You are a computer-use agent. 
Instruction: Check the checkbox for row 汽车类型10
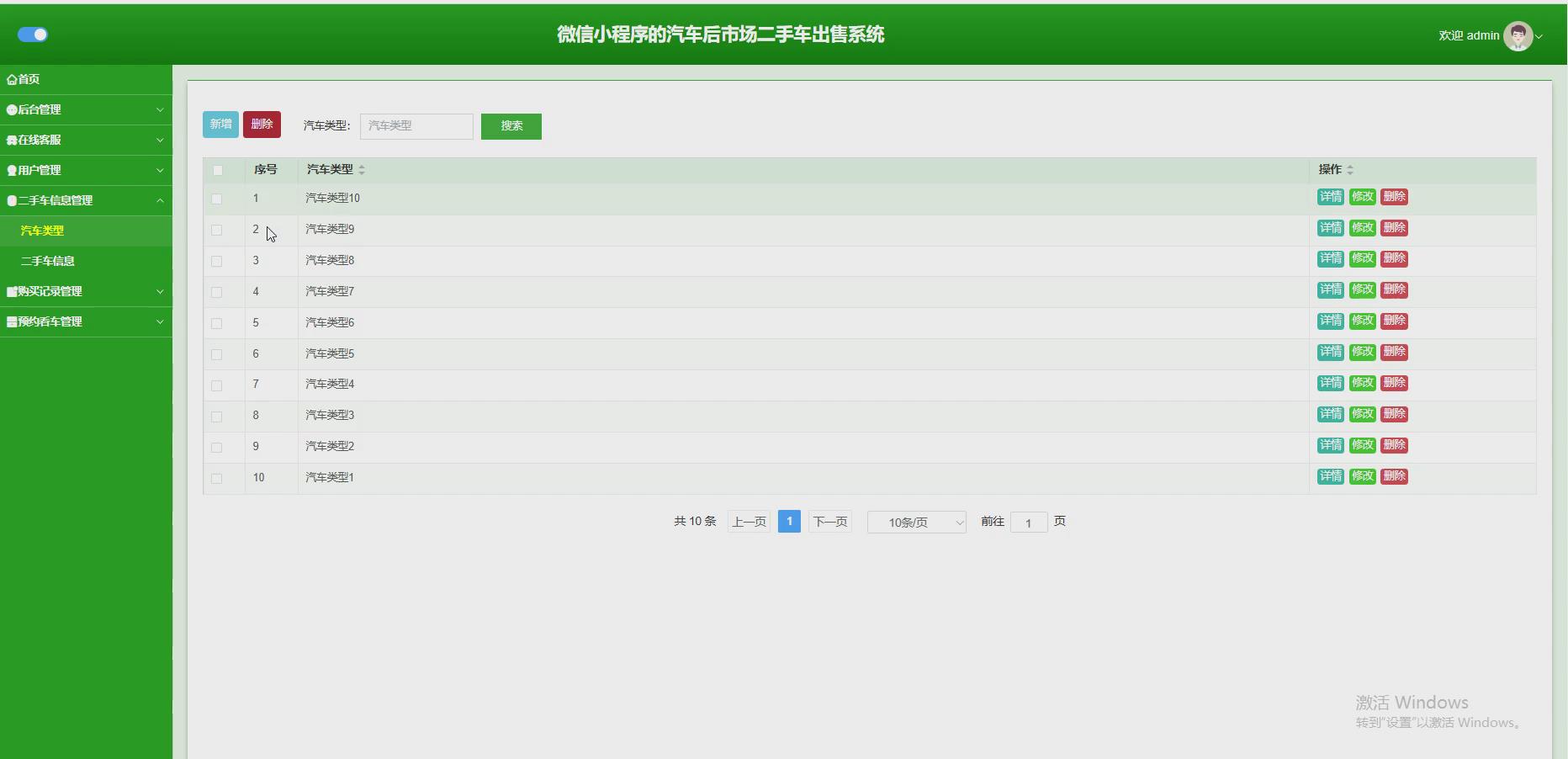tap(218, 199)
